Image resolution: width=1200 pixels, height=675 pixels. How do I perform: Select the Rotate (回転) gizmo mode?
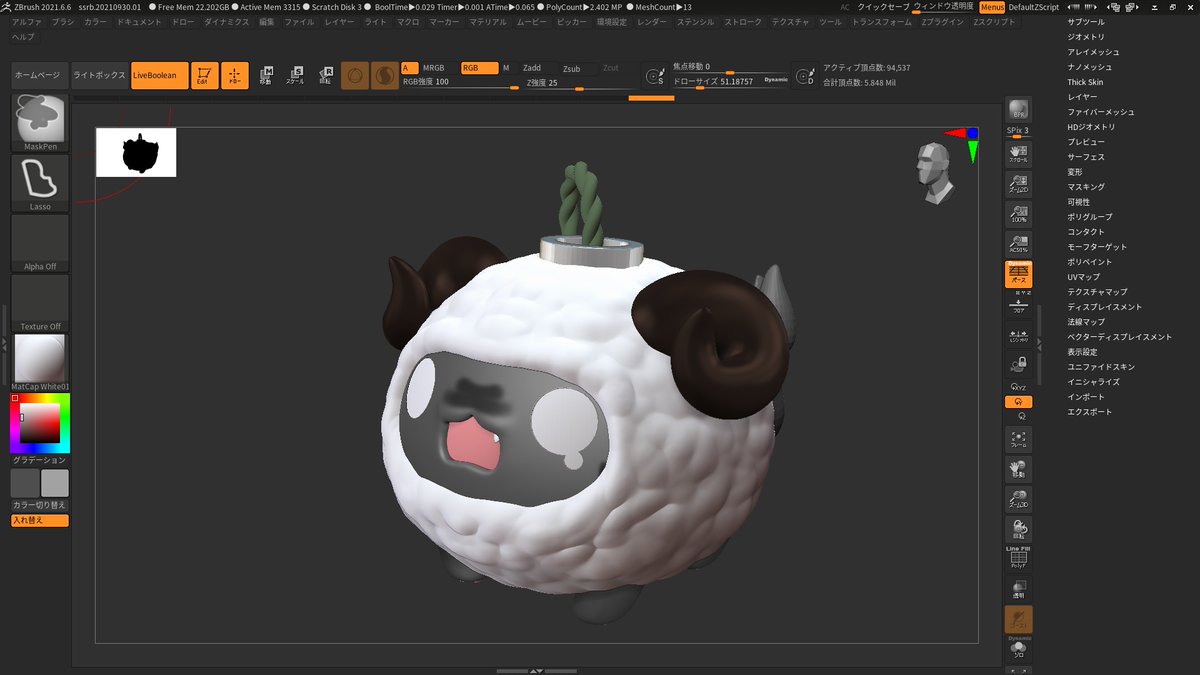coord(326,75)
